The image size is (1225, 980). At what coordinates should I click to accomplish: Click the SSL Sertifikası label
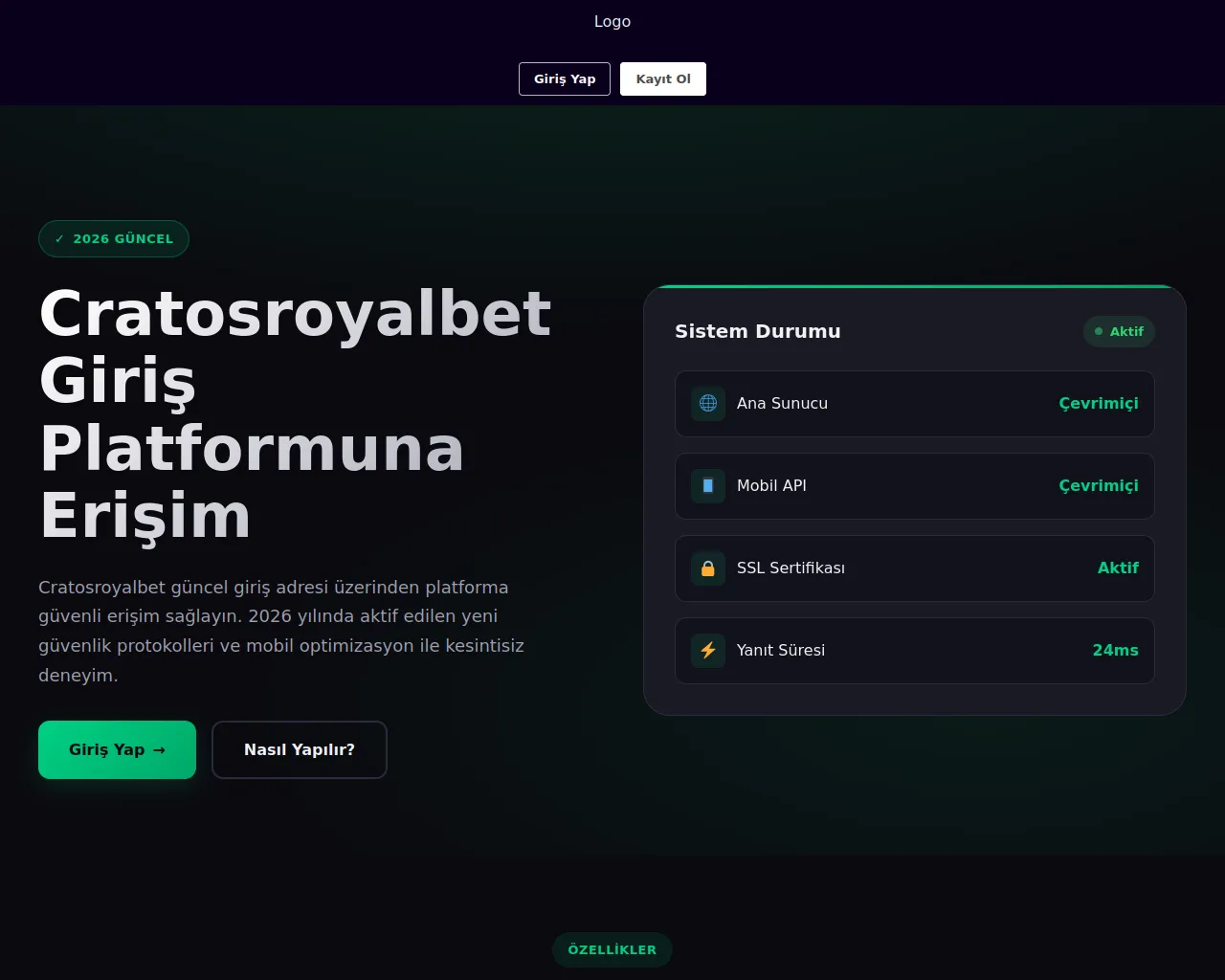[791, 568]
